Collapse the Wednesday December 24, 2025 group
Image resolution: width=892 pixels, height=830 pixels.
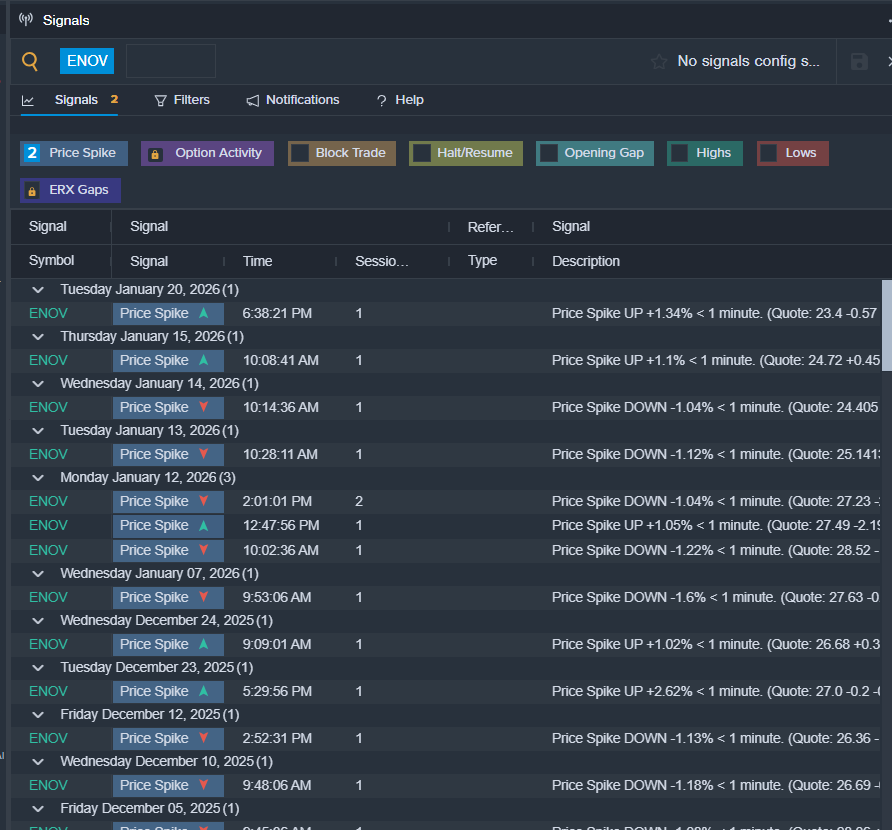(x=38, y=620)
